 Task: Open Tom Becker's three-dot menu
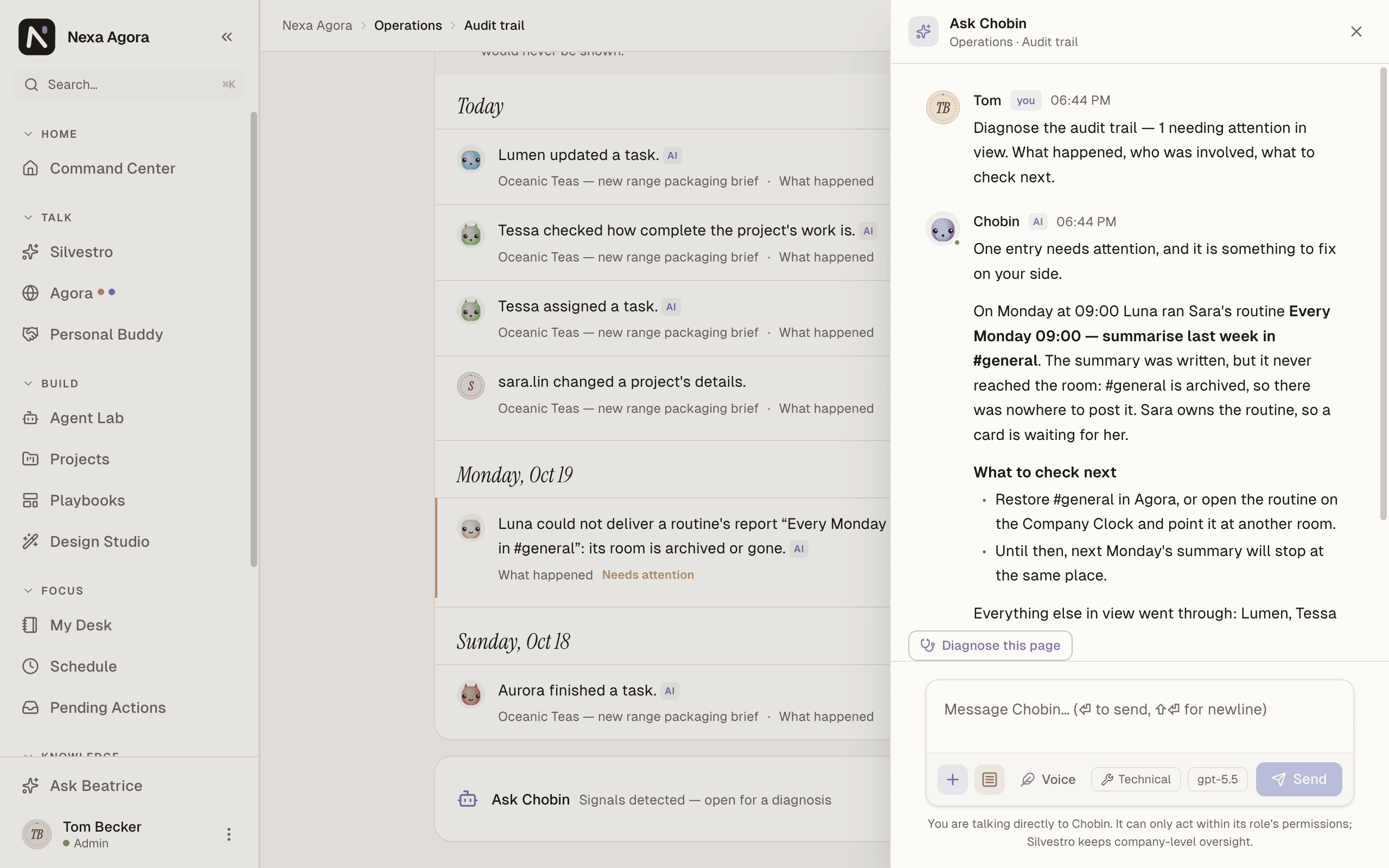[x=228, y=834]
